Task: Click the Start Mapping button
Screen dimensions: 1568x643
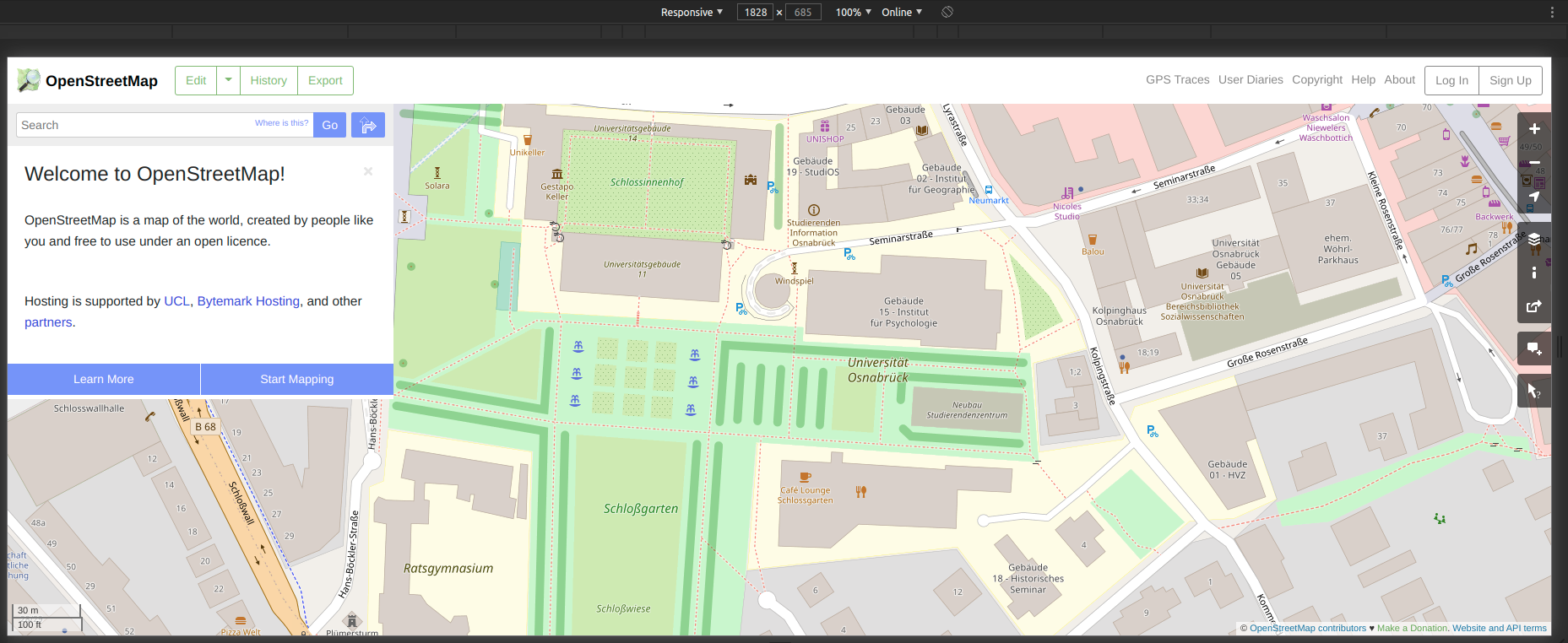Action: pyautogui.click(x=297, y=379)
